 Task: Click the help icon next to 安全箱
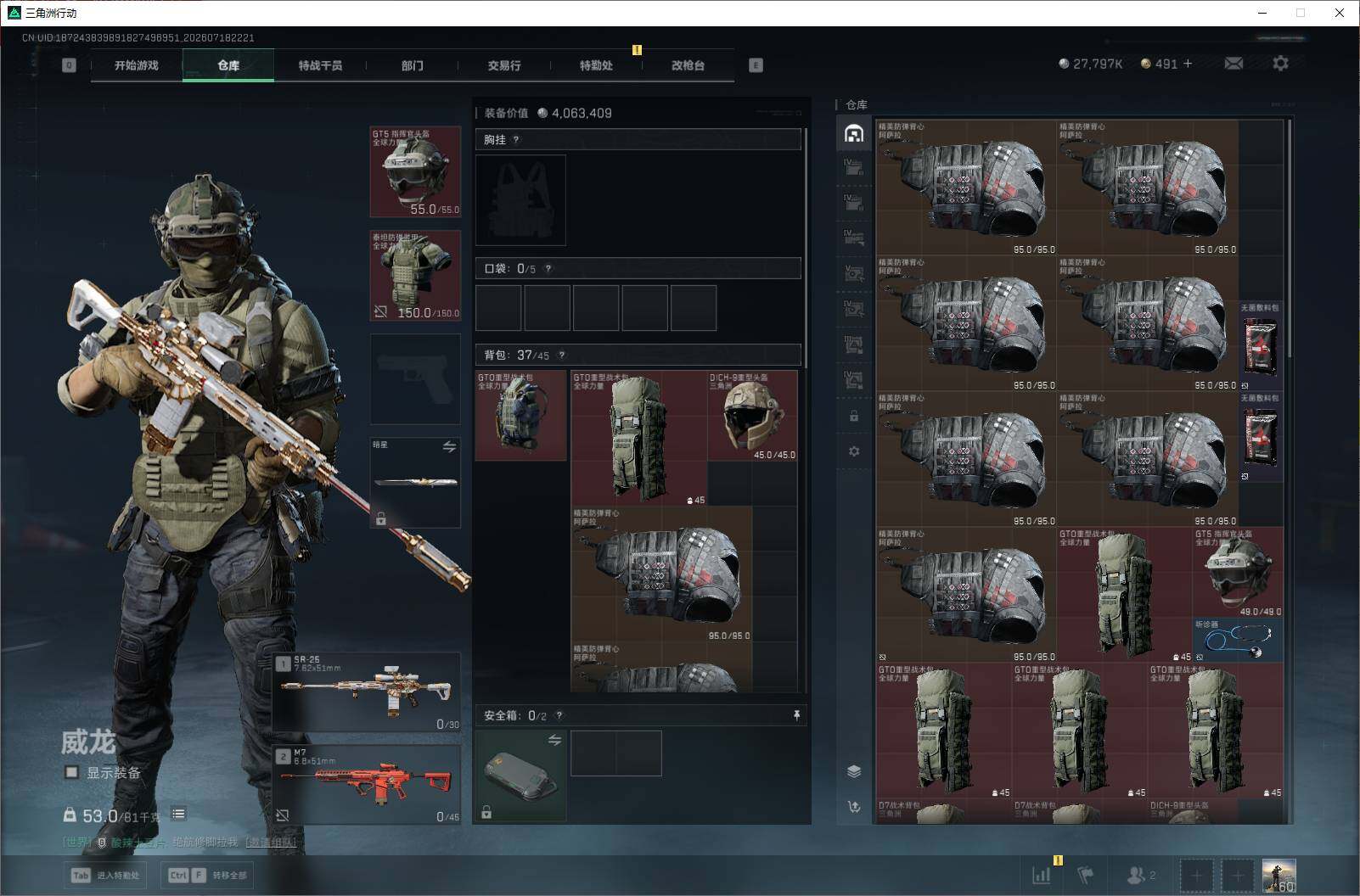(559, 716)
